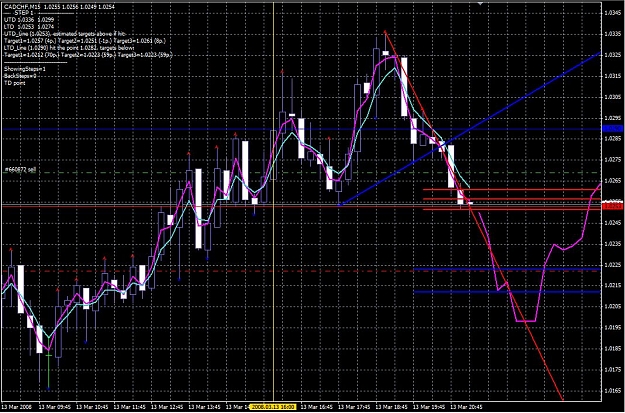Click the blue 1.0290 price tag on axis

(613, 128)
